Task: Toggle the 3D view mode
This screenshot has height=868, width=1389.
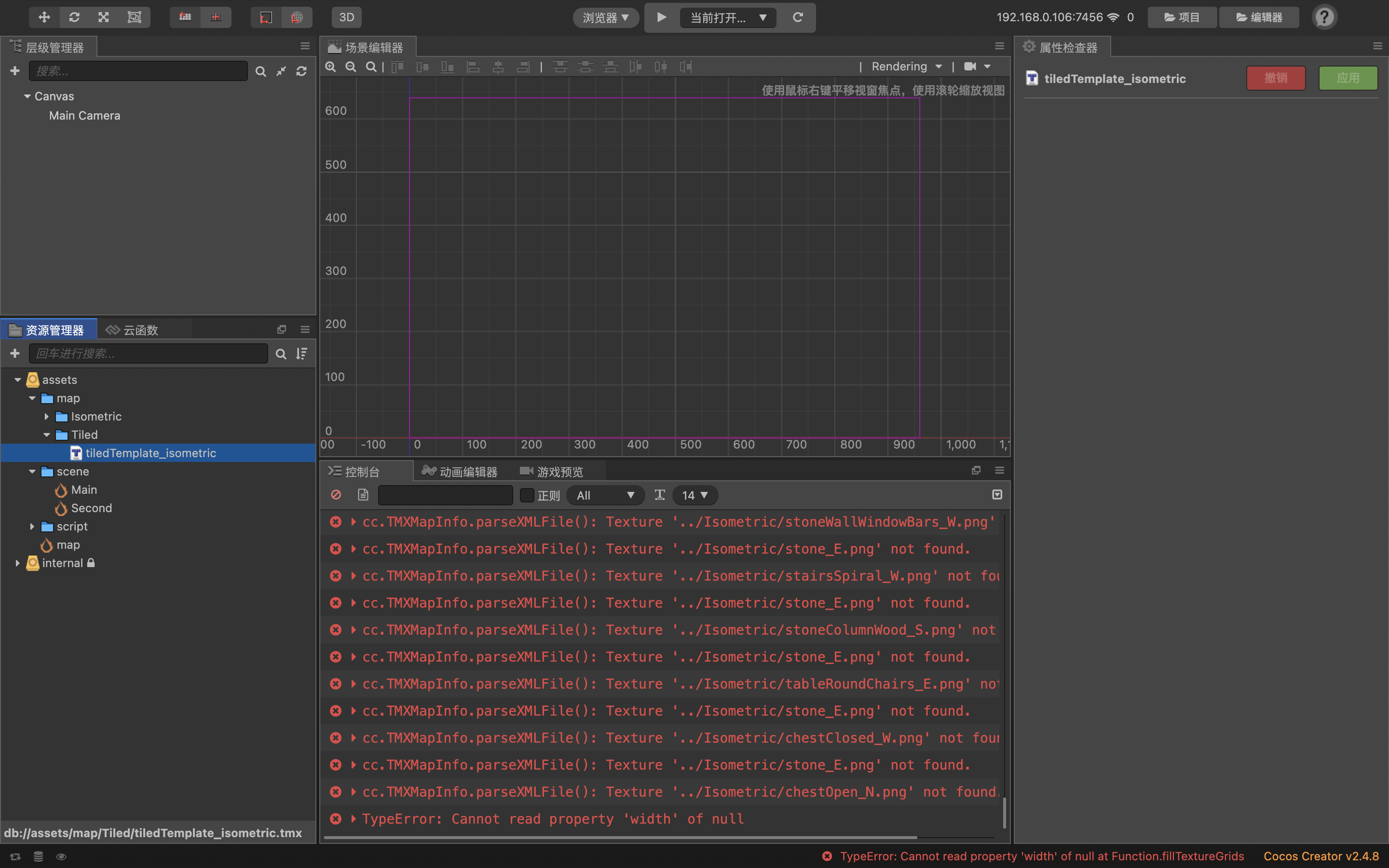Action: pyautogui.click(x=347, y=17)
